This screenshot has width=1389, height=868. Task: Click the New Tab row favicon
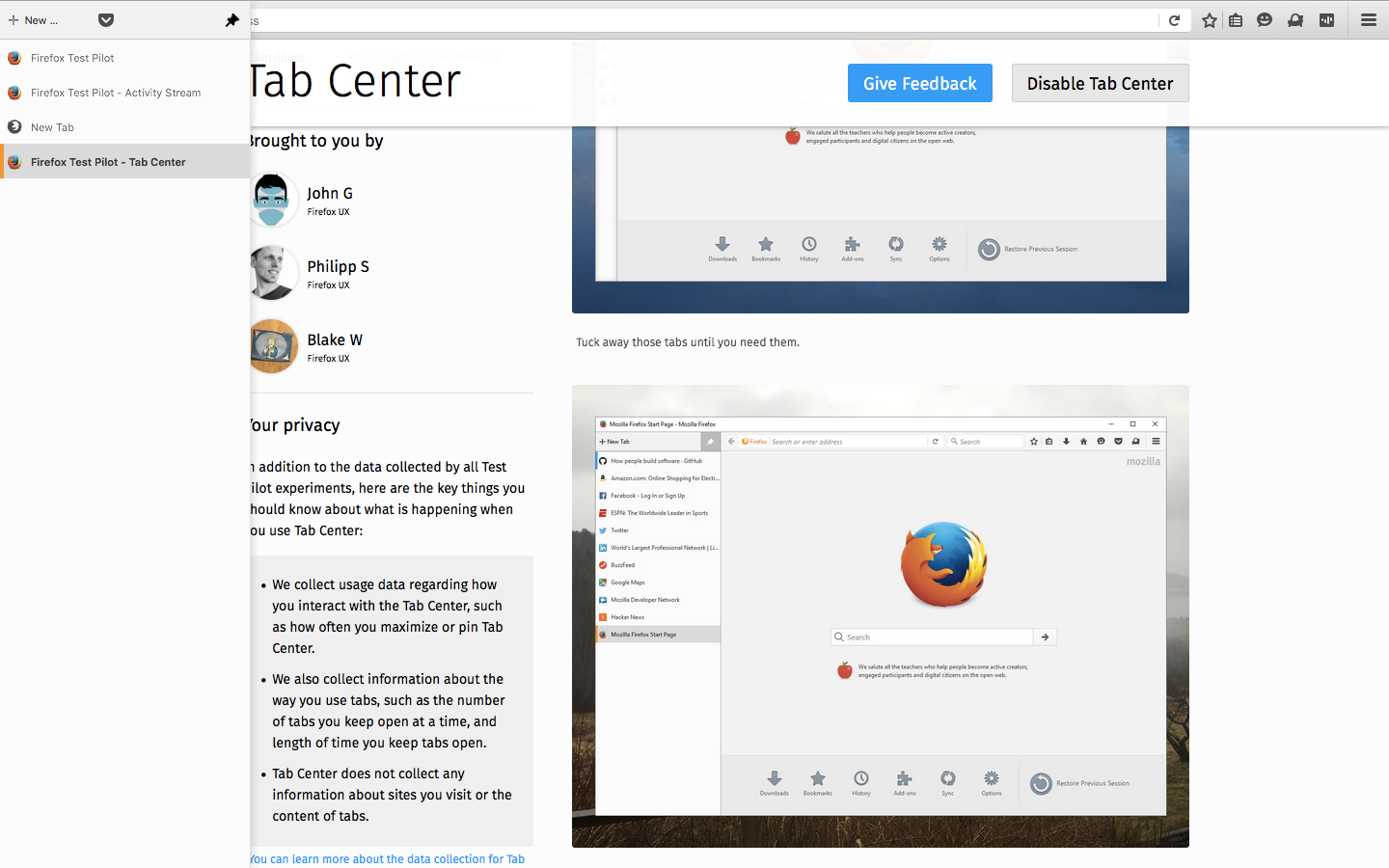14,127
